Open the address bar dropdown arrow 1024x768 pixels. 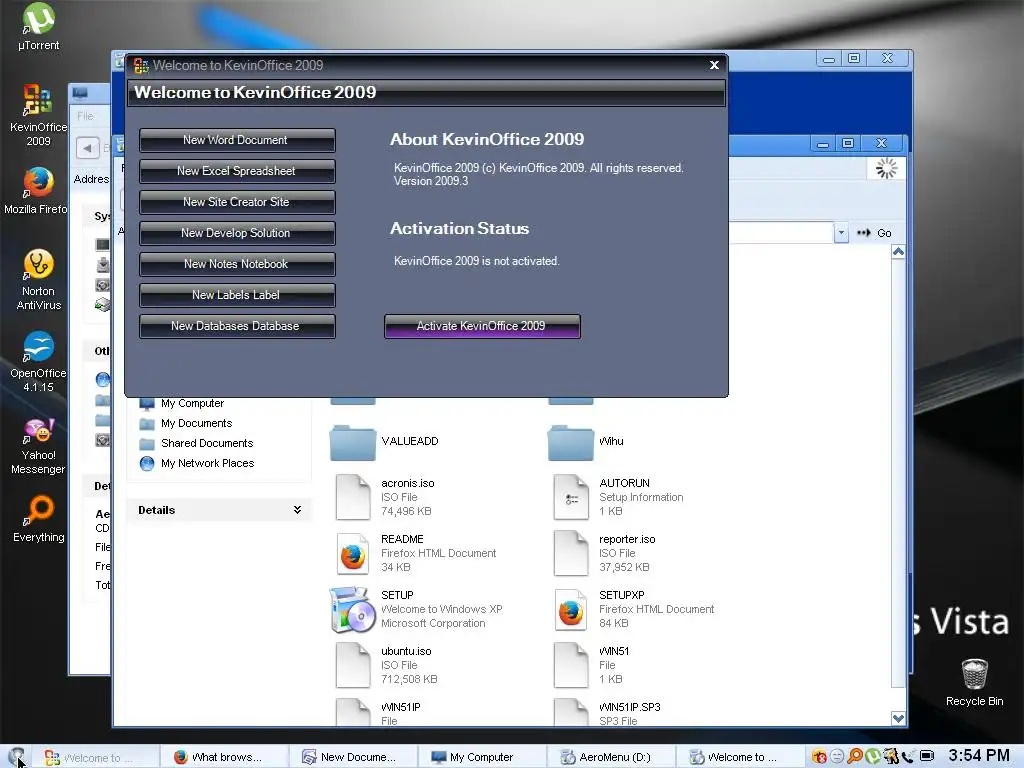click(x=841, y=232)
